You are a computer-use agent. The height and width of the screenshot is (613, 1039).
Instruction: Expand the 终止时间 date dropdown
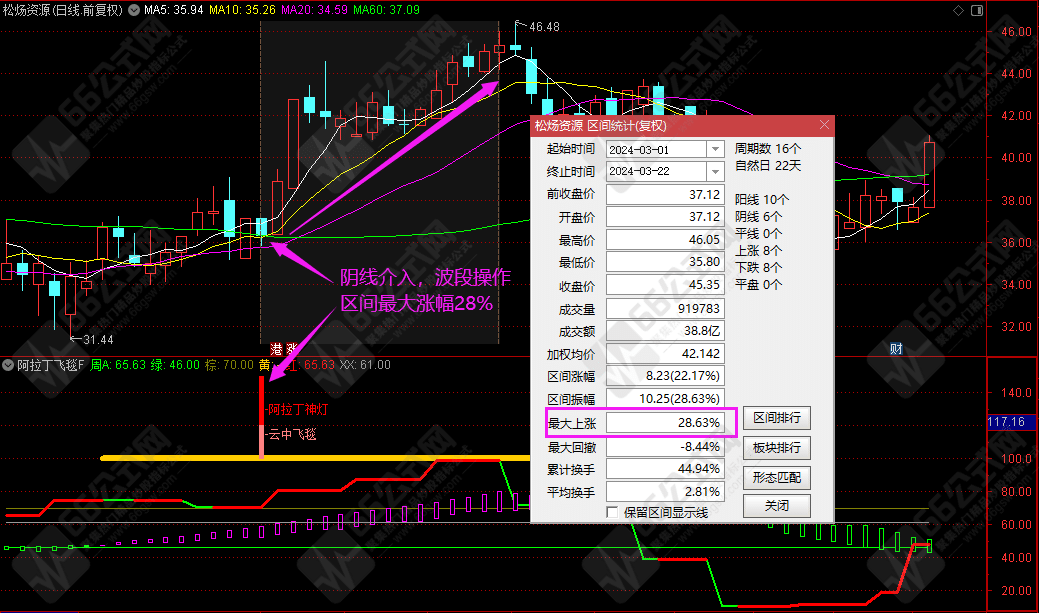coord(714,171)
